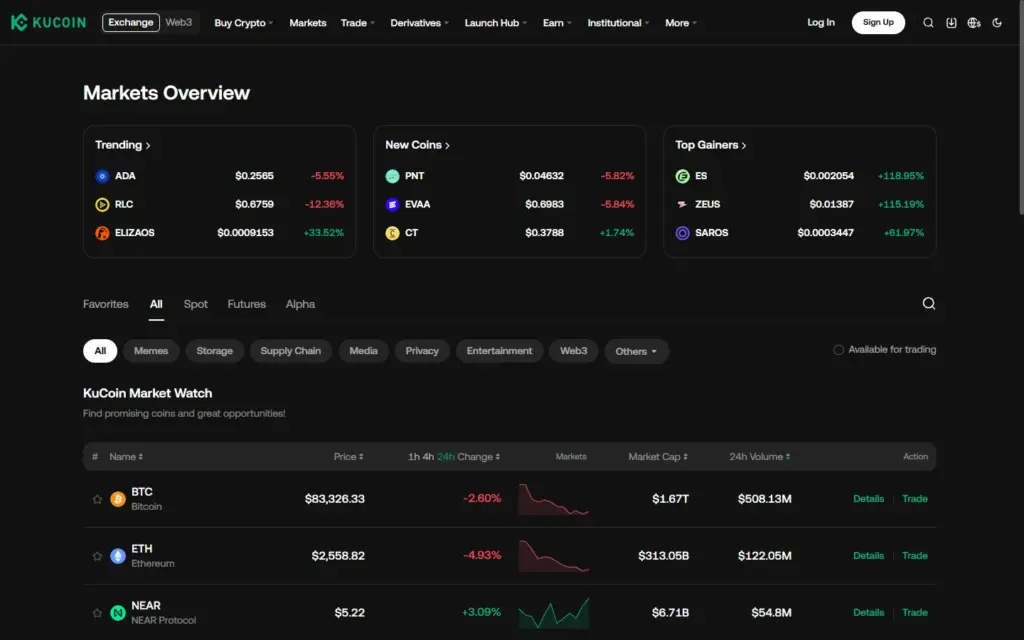Sort by Market Cap column

pyautogui.click(x=658, y=456)
